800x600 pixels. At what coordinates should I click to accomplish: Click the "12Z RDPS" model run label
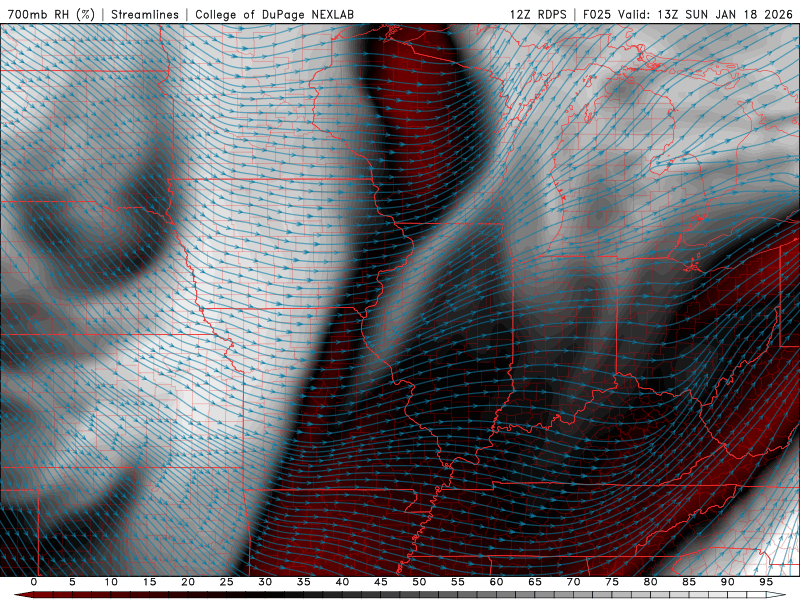[x=538, y=14]
